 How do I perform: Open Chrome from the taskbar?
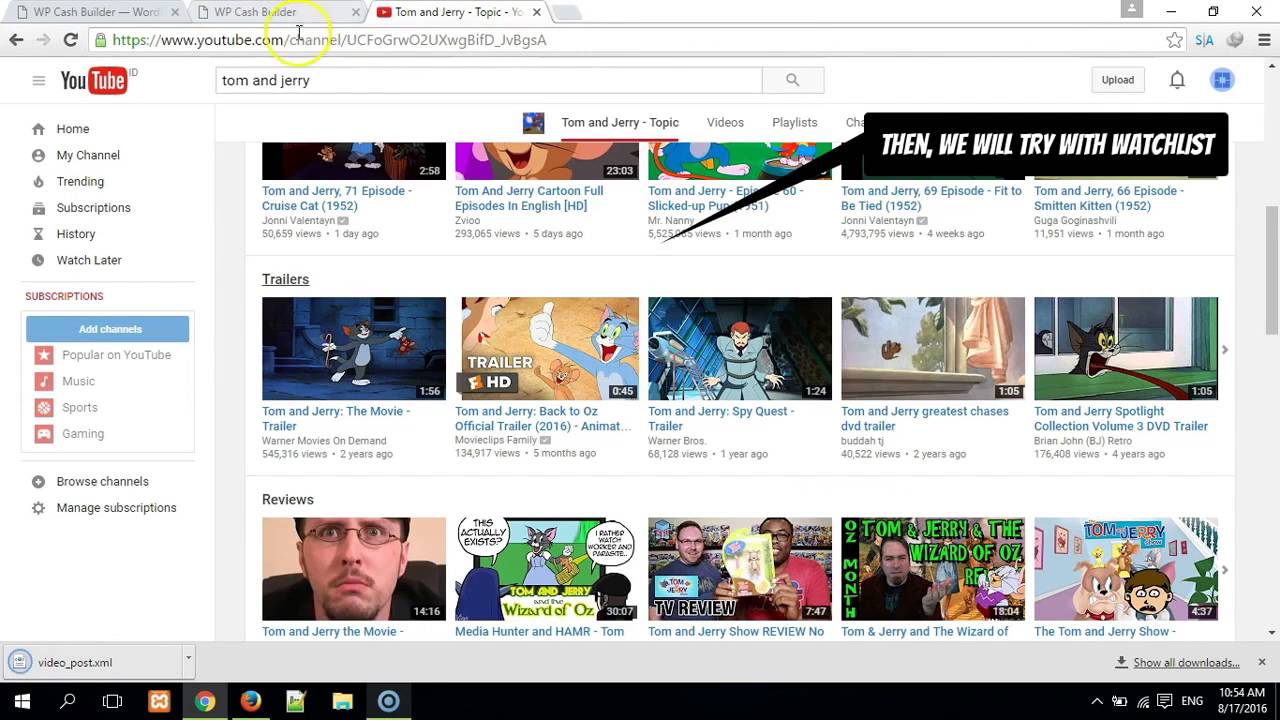click(x=205, y=701)
